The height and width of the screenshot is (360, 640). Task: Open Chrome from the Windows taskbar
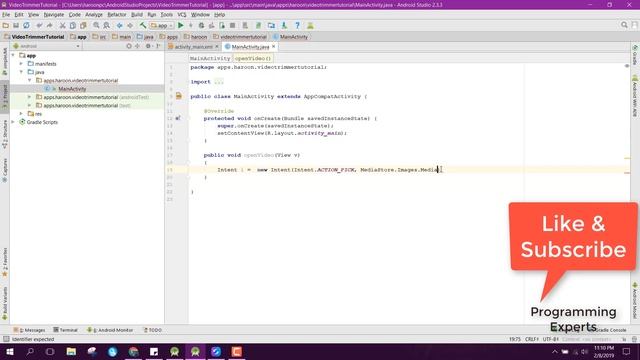click(133, 351)
